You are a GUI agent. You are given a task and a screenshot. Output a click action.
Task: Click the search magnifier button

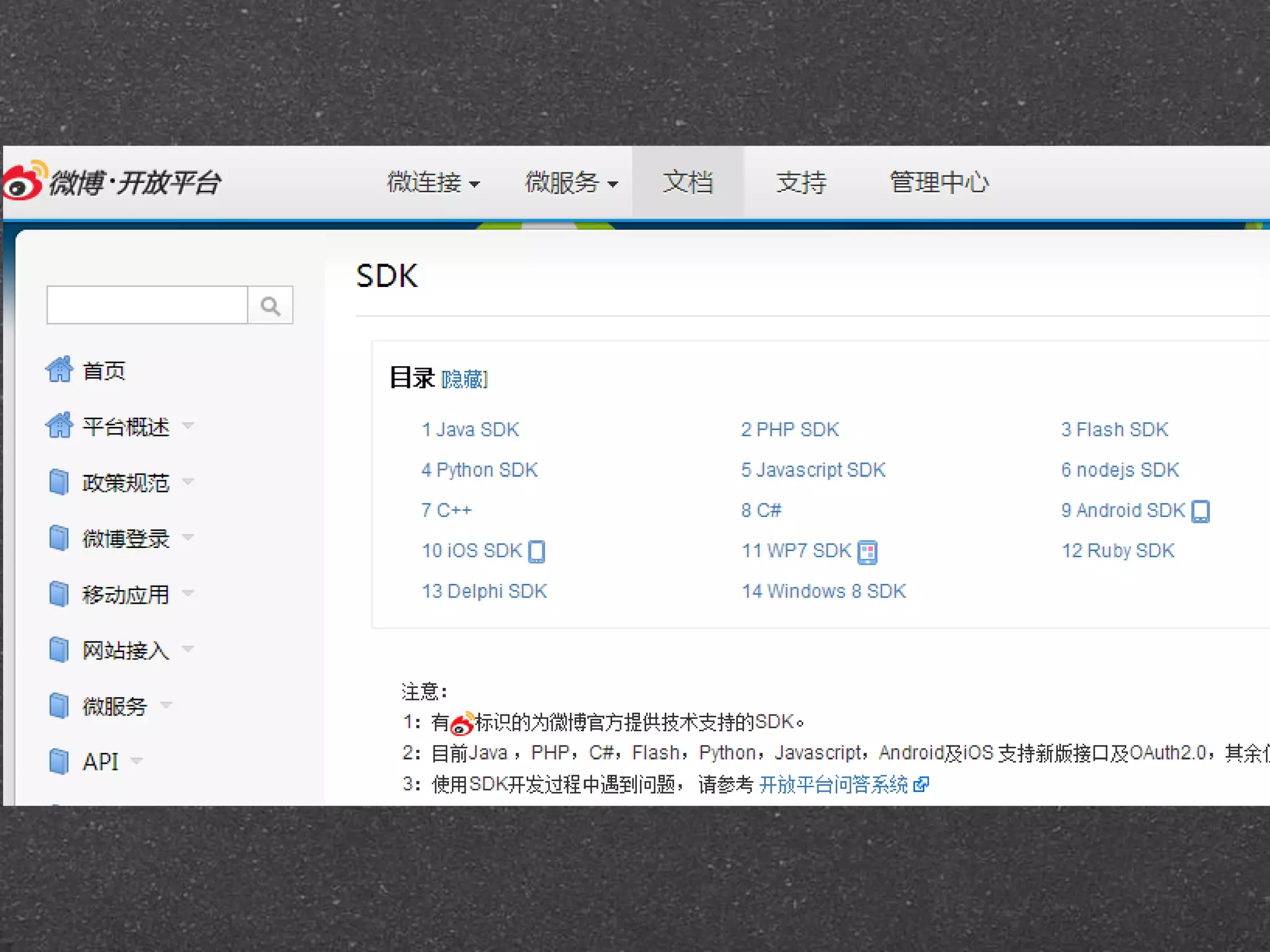tap(270, 306)
